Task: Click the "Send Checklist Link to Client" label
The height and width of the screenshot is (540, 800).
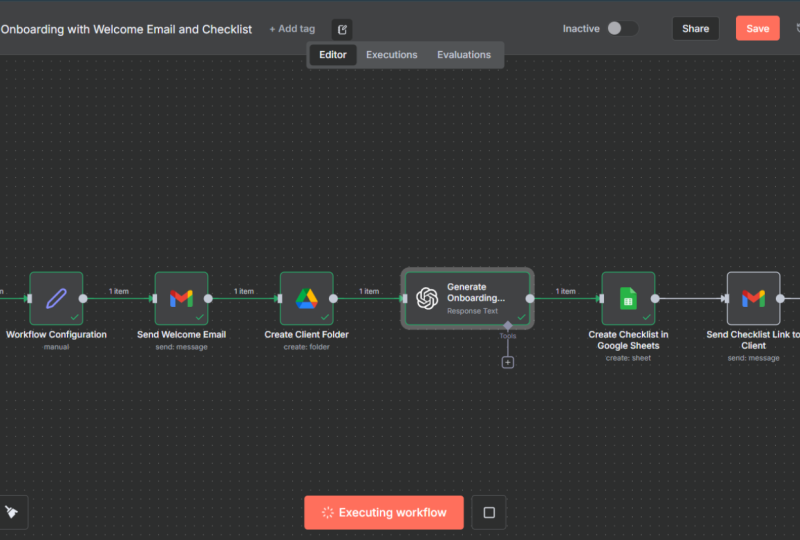Action: (x=754, y=340)
